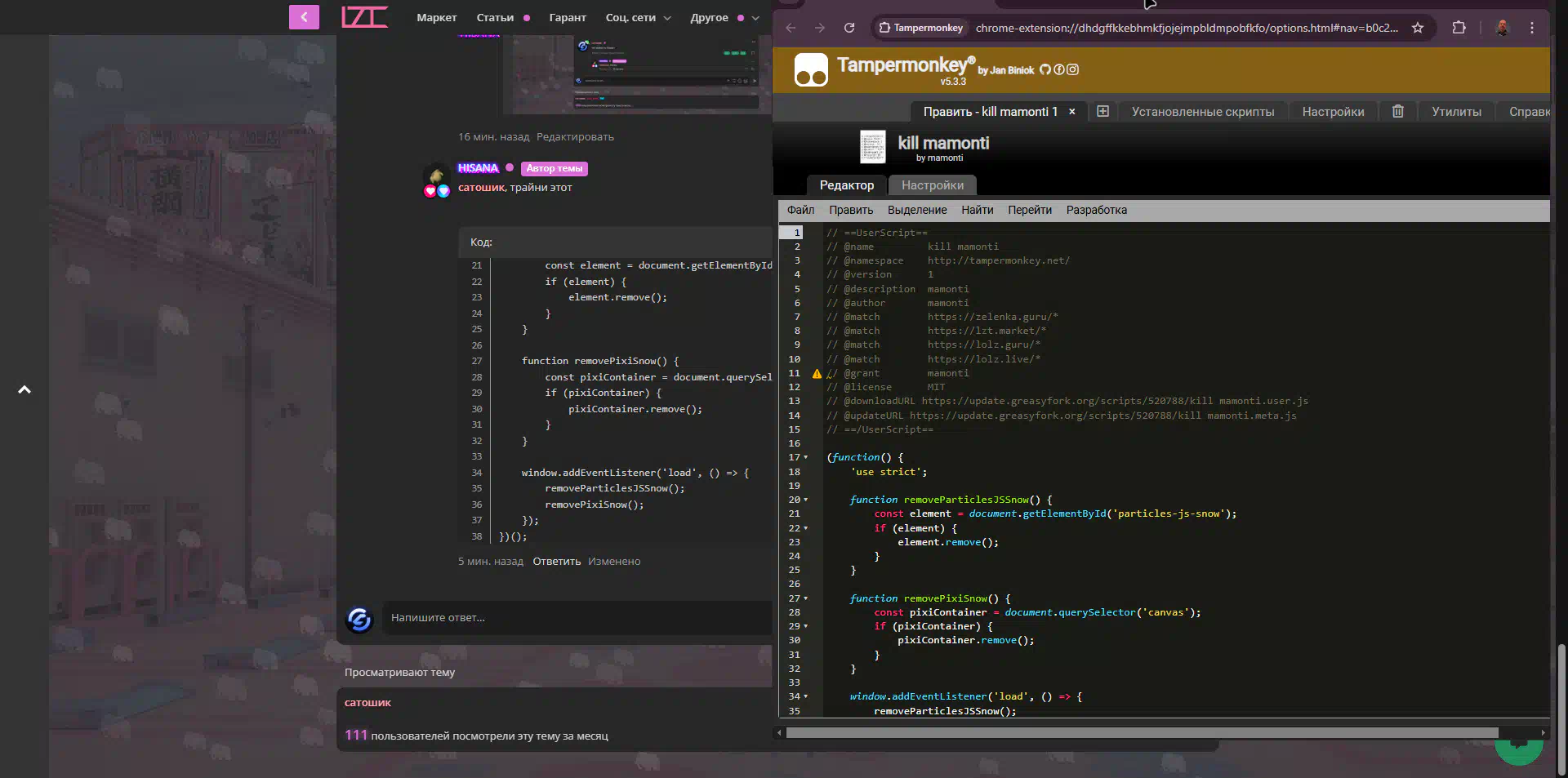Open the Chrome profile avatar

(x=1503, y=28)
